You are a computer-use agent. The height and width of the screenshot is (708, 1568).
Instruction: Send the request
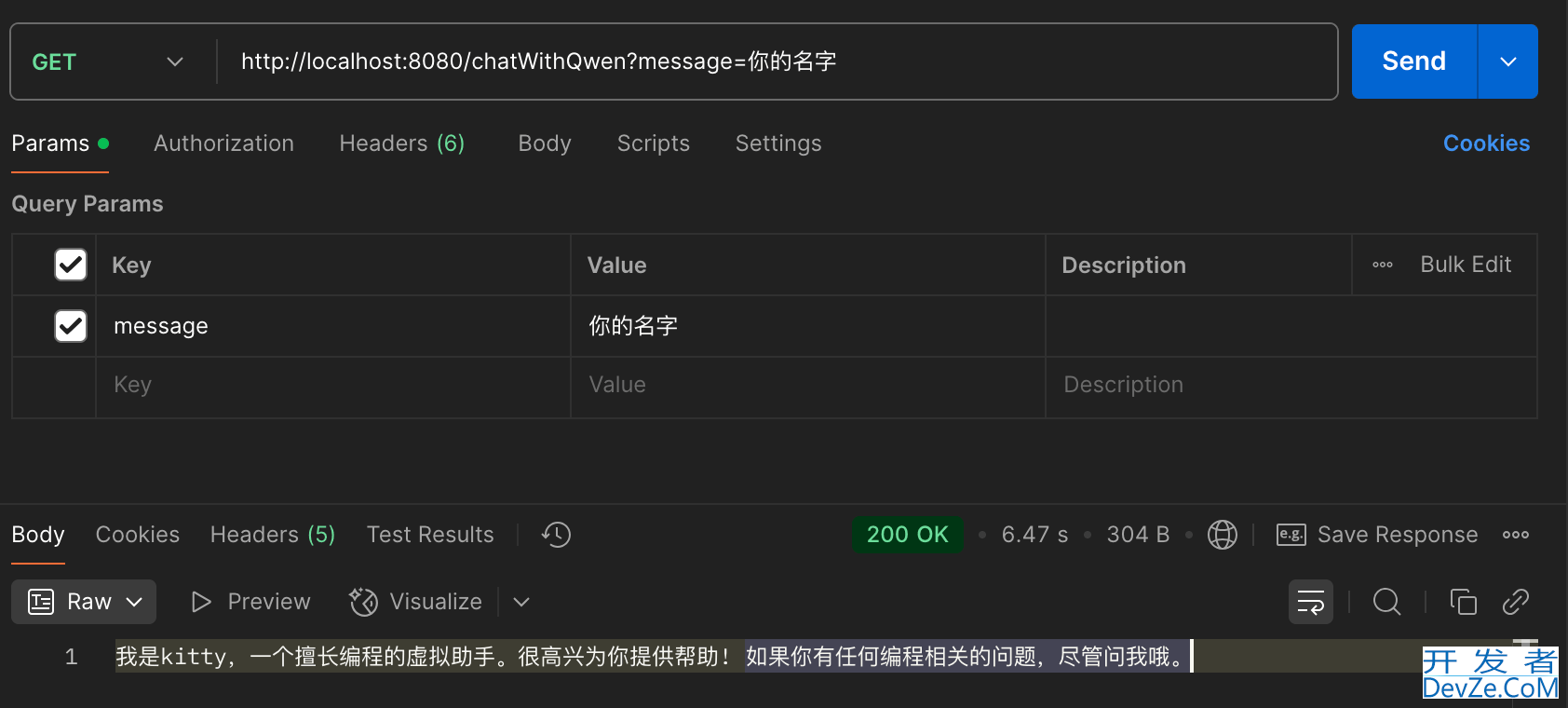tap(1413, 61)
